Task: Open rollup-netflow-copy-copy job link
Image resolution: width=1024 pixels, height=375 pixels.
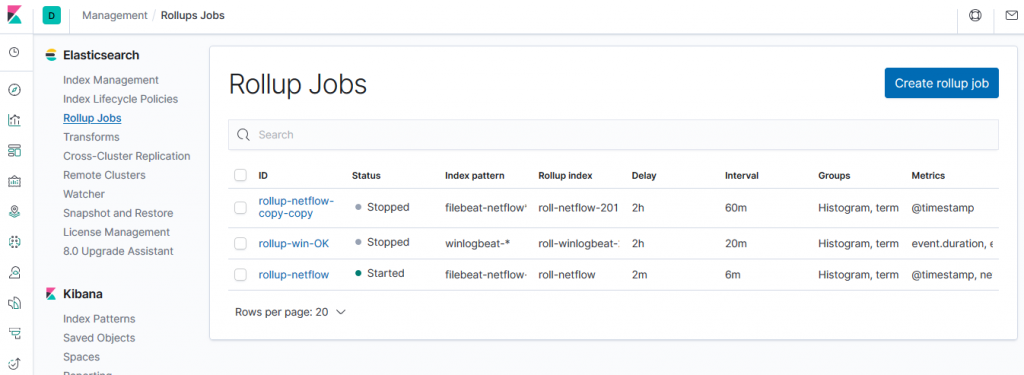Action: pyautogui.click(x=296, y=207)
